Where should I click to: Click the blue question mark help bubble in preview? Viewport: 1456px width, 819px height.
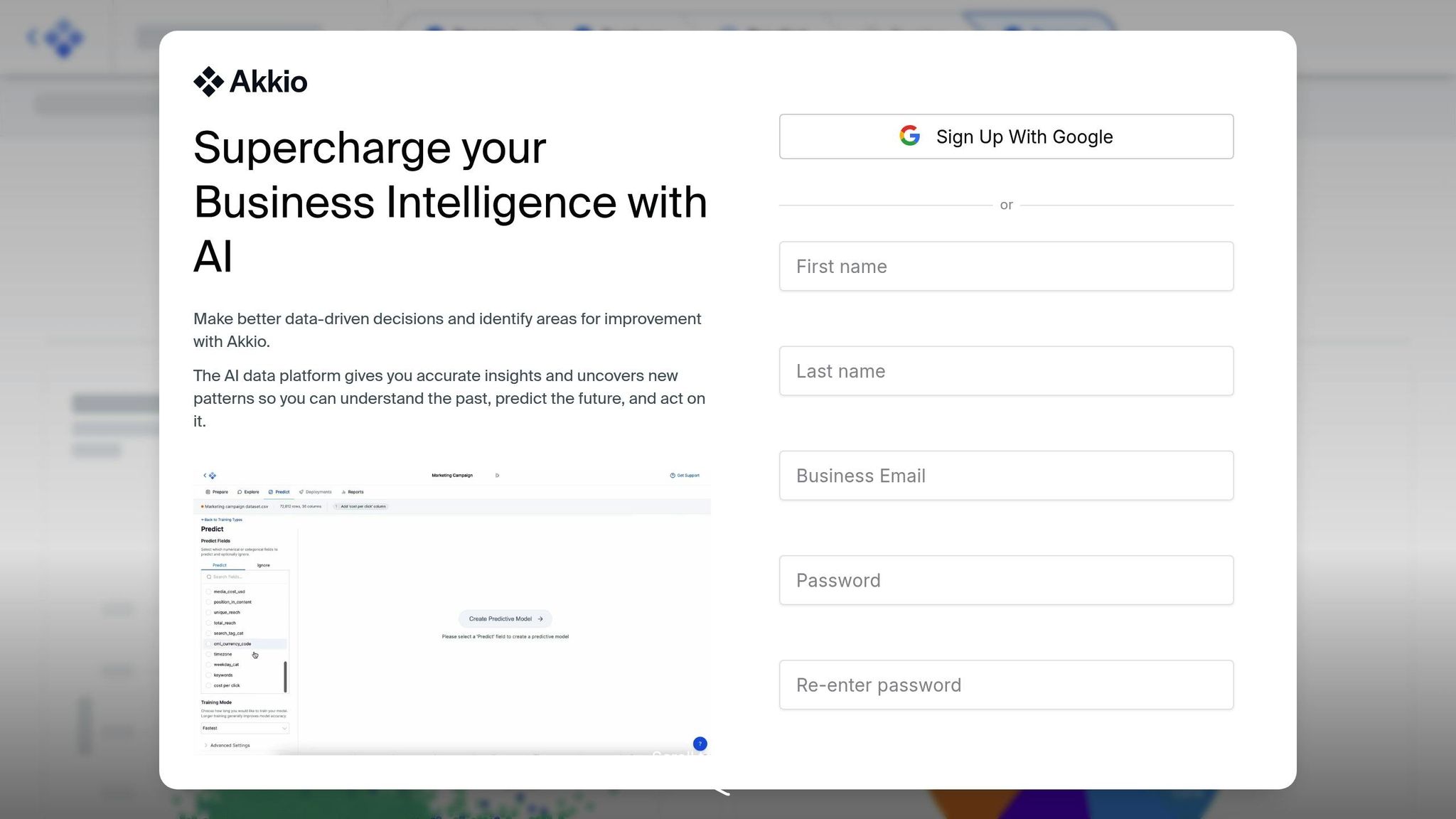(x=700, y=744)
